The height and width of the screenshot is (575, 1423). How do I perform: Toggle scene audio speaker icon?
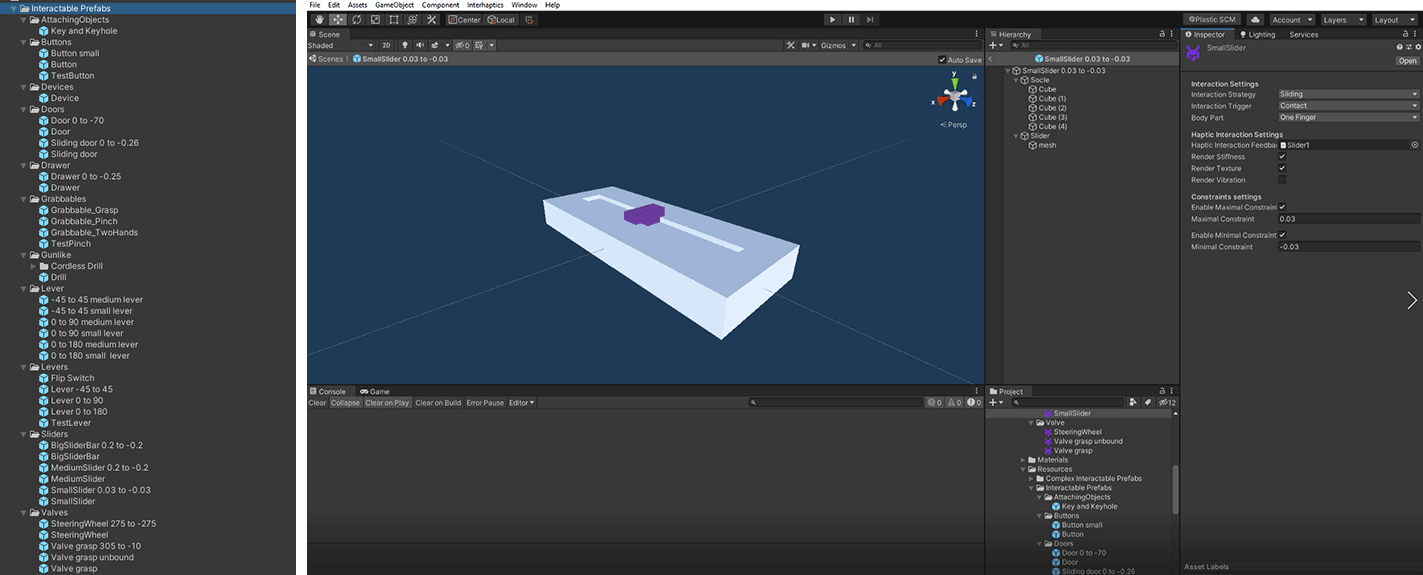click(420, 45)
